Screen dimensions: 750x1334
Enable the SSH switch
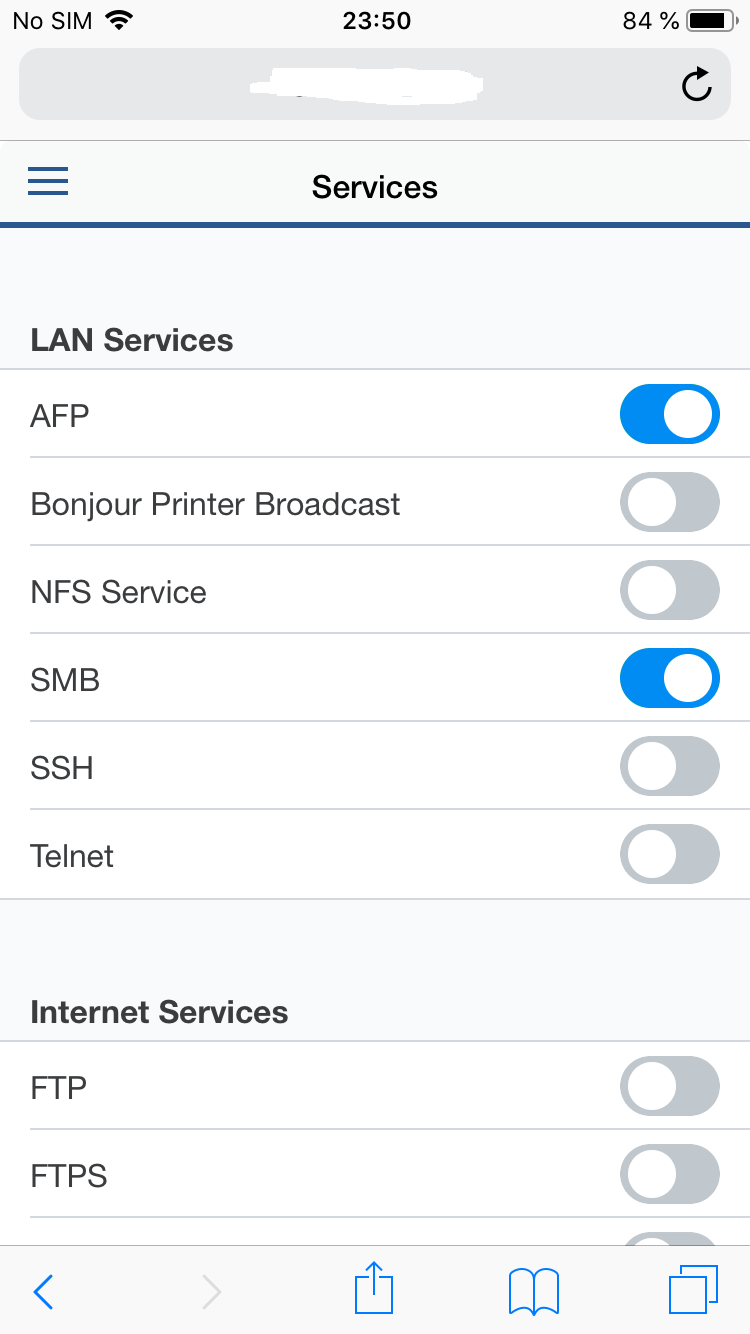click(x=669, y=766)
